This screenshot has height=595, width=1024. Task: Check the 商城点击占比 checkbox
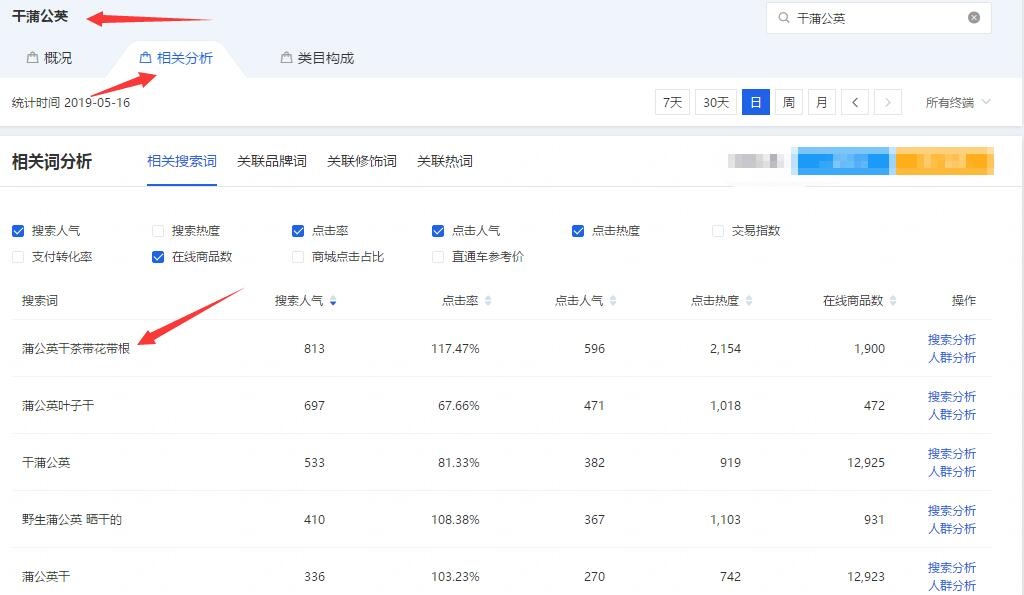[298, 257]
